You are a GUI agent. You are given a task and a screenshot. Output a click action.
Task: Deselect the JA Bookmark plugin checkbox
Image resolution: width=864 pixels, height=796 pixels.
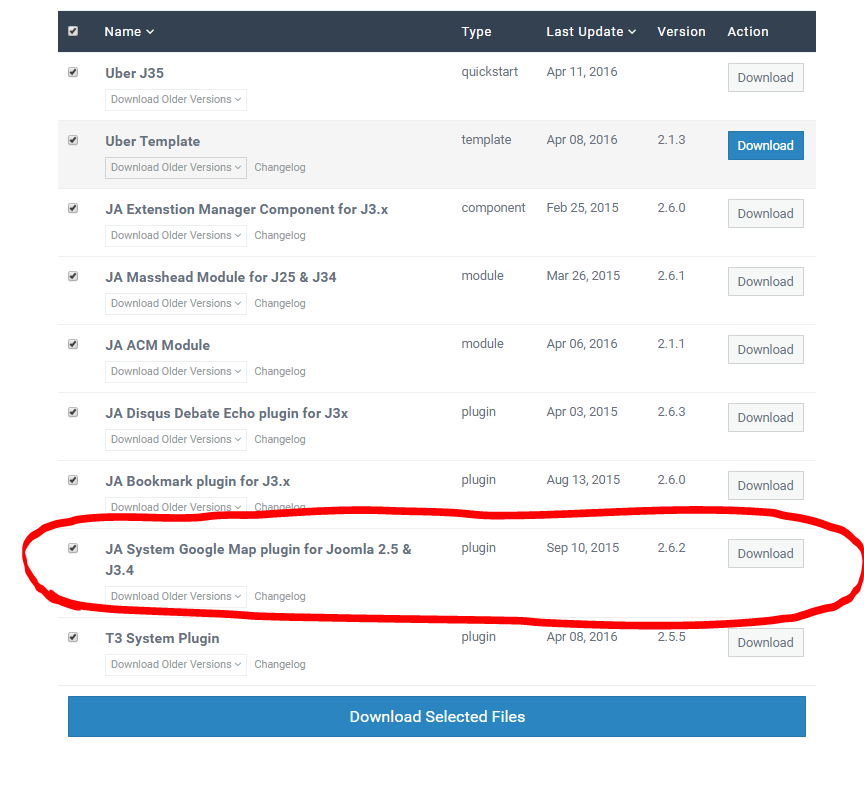point(73,480)
